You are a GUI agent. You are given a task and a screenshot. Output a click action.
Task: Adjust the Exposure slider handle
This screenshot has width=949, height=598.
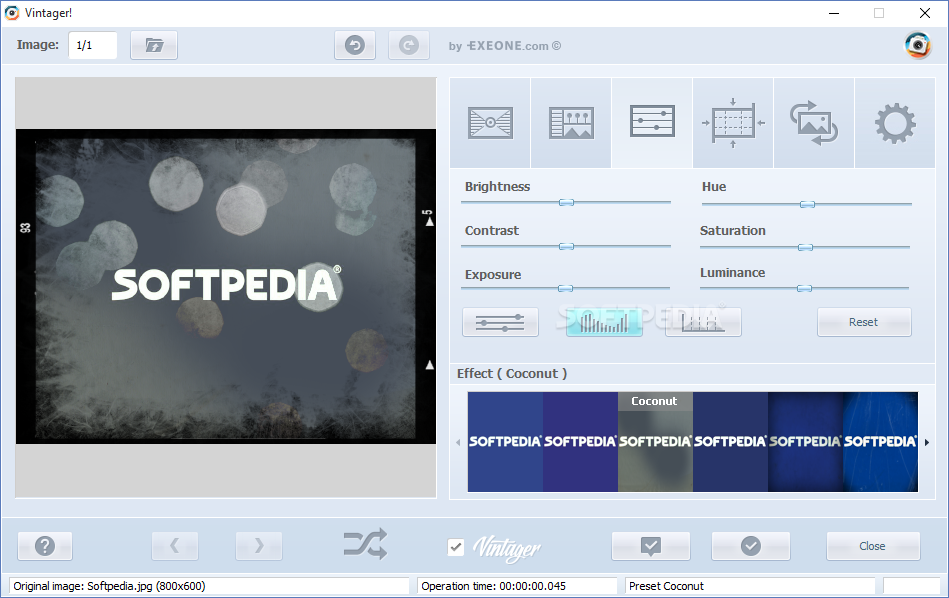565,289
